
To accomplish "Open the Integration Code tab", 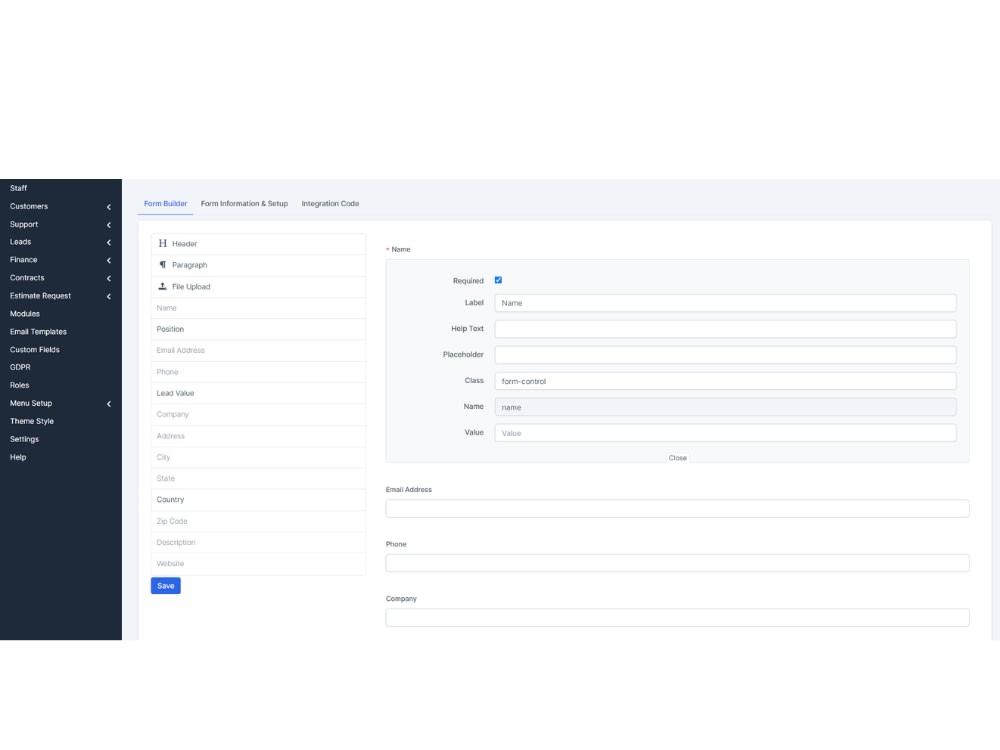I will coord(330,203).
